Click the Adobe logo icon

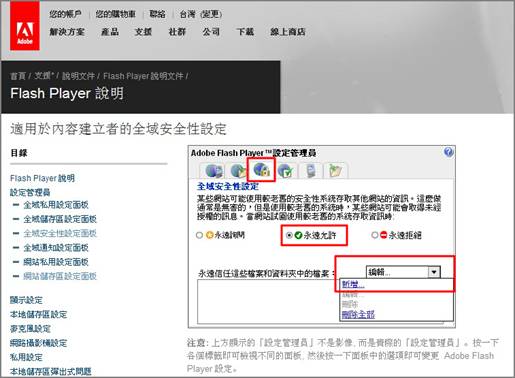point(25,26)
